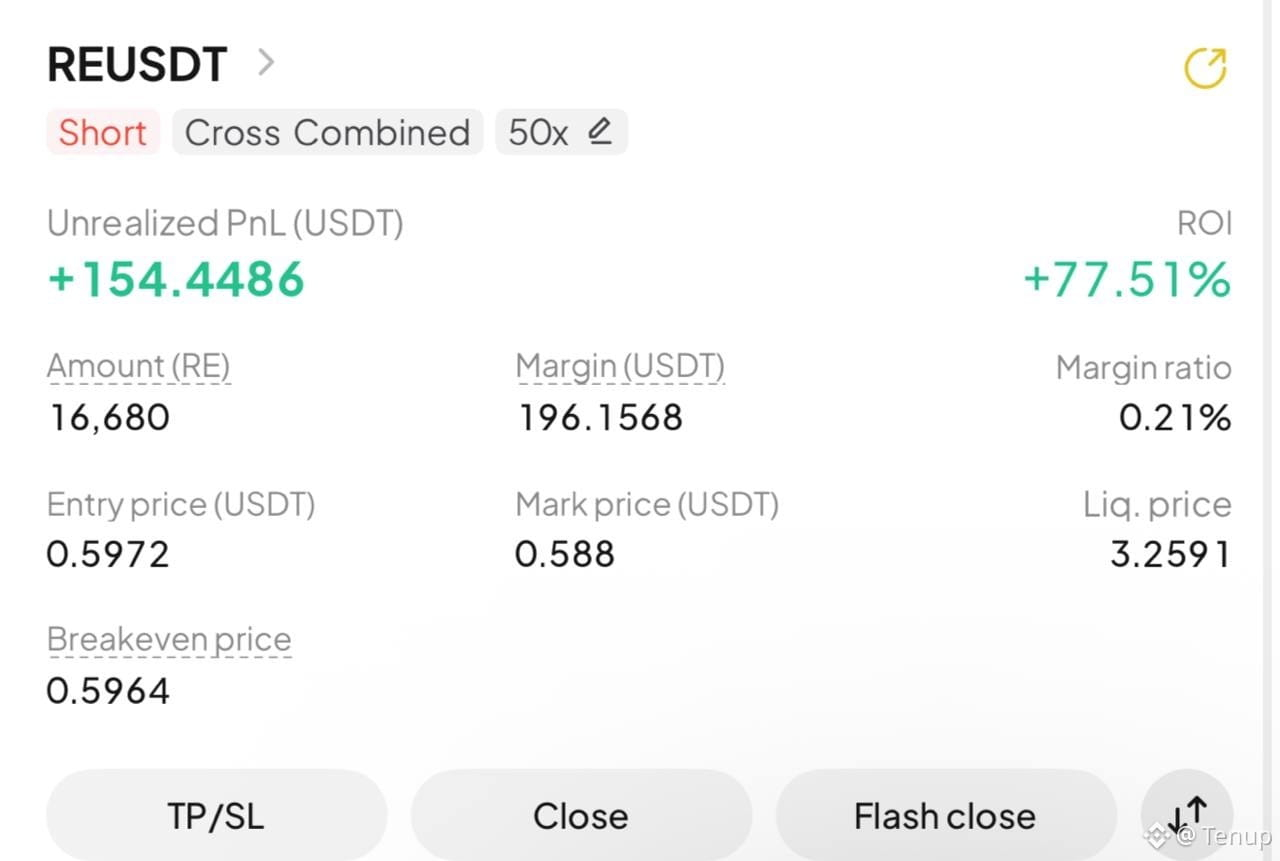This screenshot has height=861, width=1280.
Task: Tap the yellow share position icon
Action: 1205,68
